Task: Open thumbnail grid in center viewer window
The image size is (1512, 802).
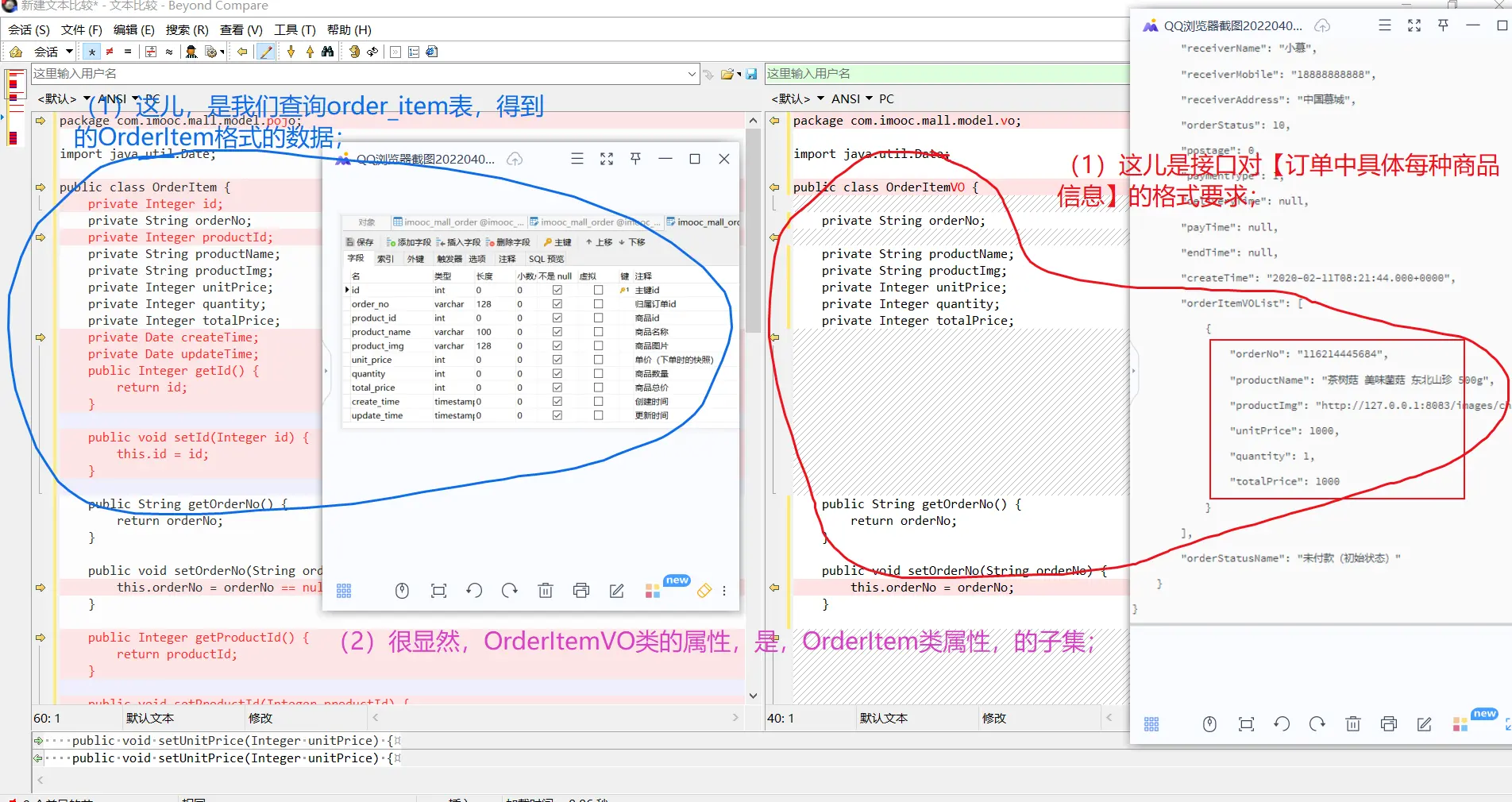Action: 344,591
